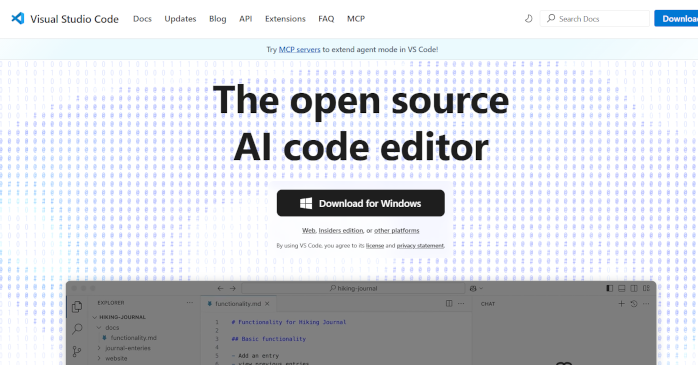Toggle the dark theme moon icon
The width and height of the screenshot is (698, 365).
pos(528,19)
